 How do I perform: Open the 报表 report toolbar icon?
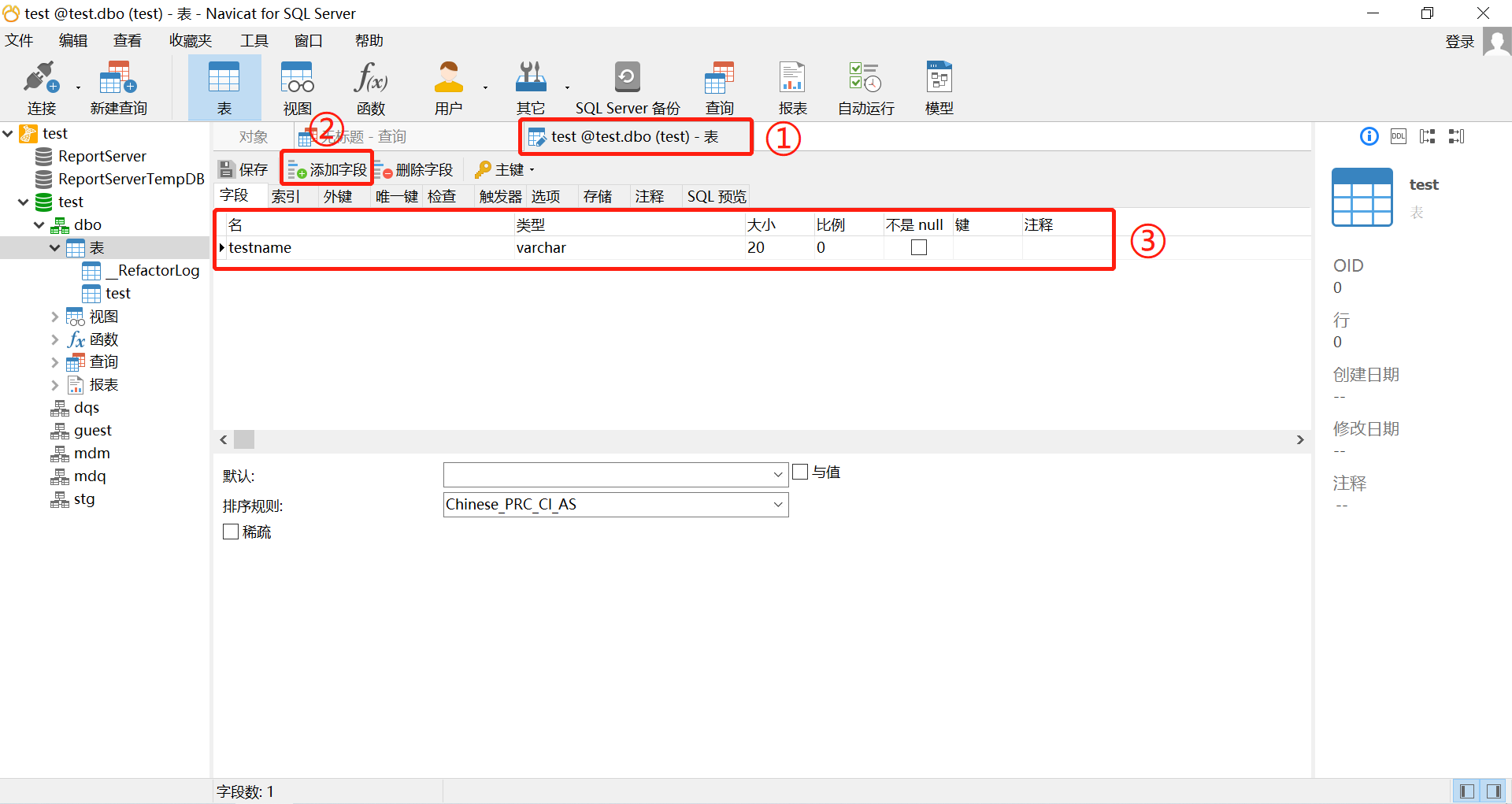click(793, 88)
